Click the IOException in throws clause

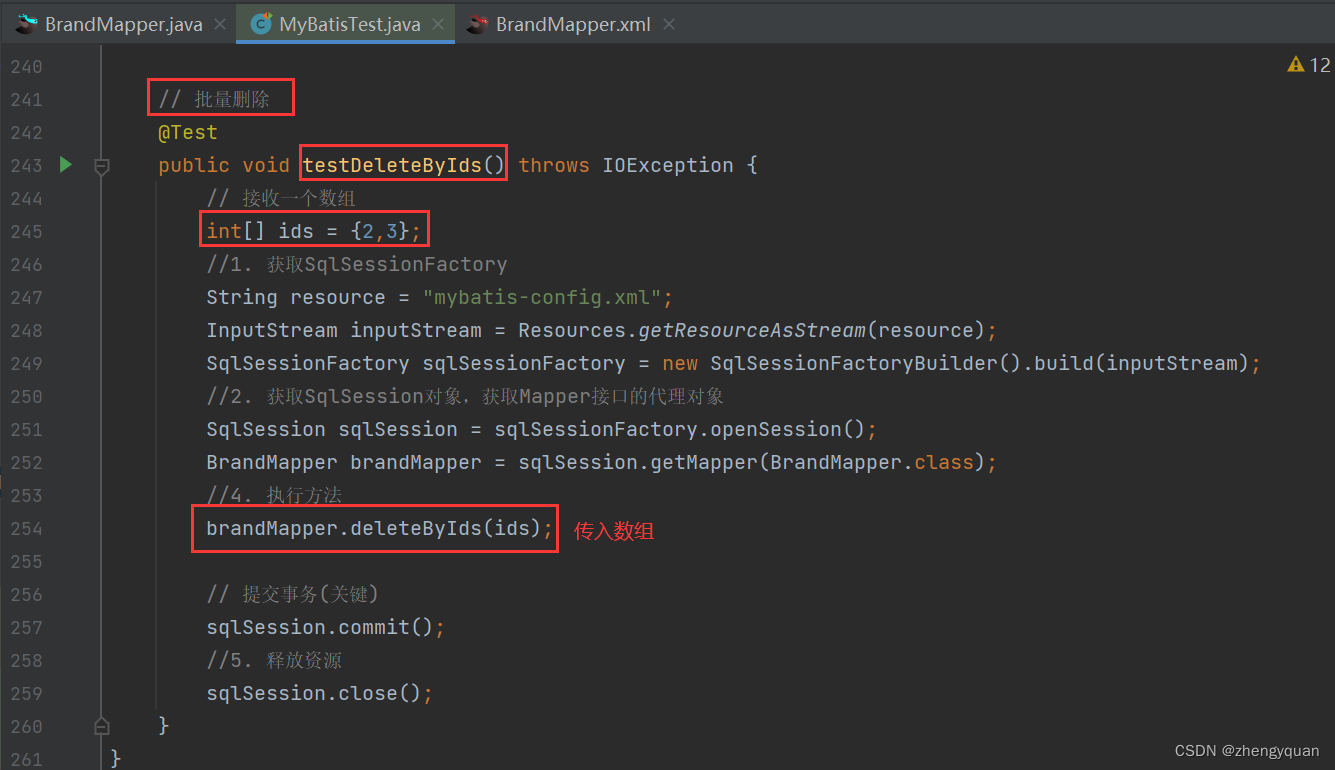click(667, 165)
